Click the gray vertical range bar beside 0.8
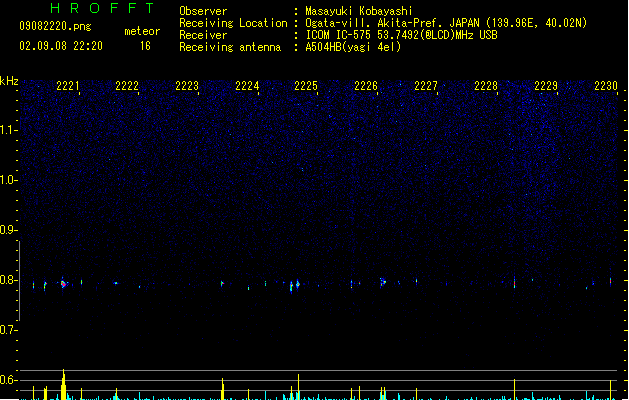The height and width of the screenshot is (400, 629). (19, 281)
